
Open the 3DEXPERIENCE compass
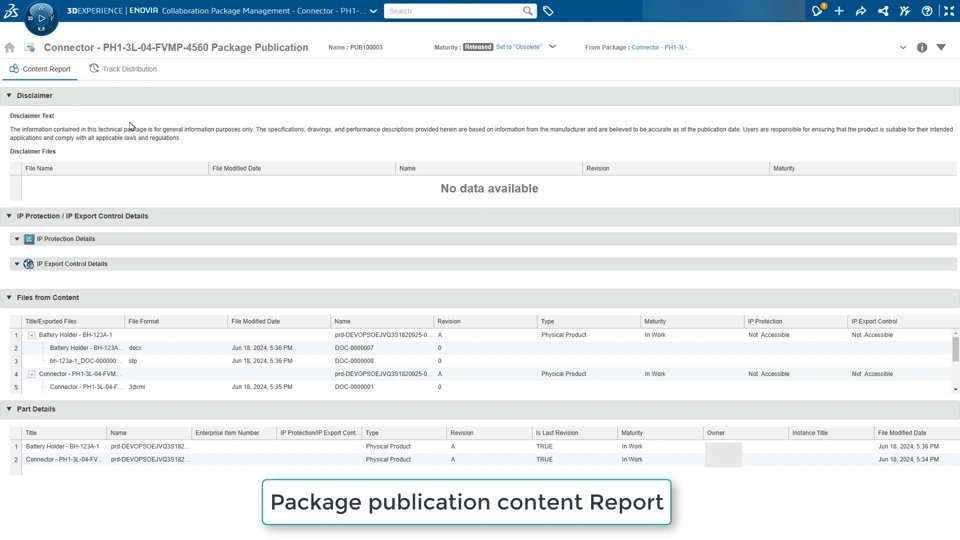(41, 18)
